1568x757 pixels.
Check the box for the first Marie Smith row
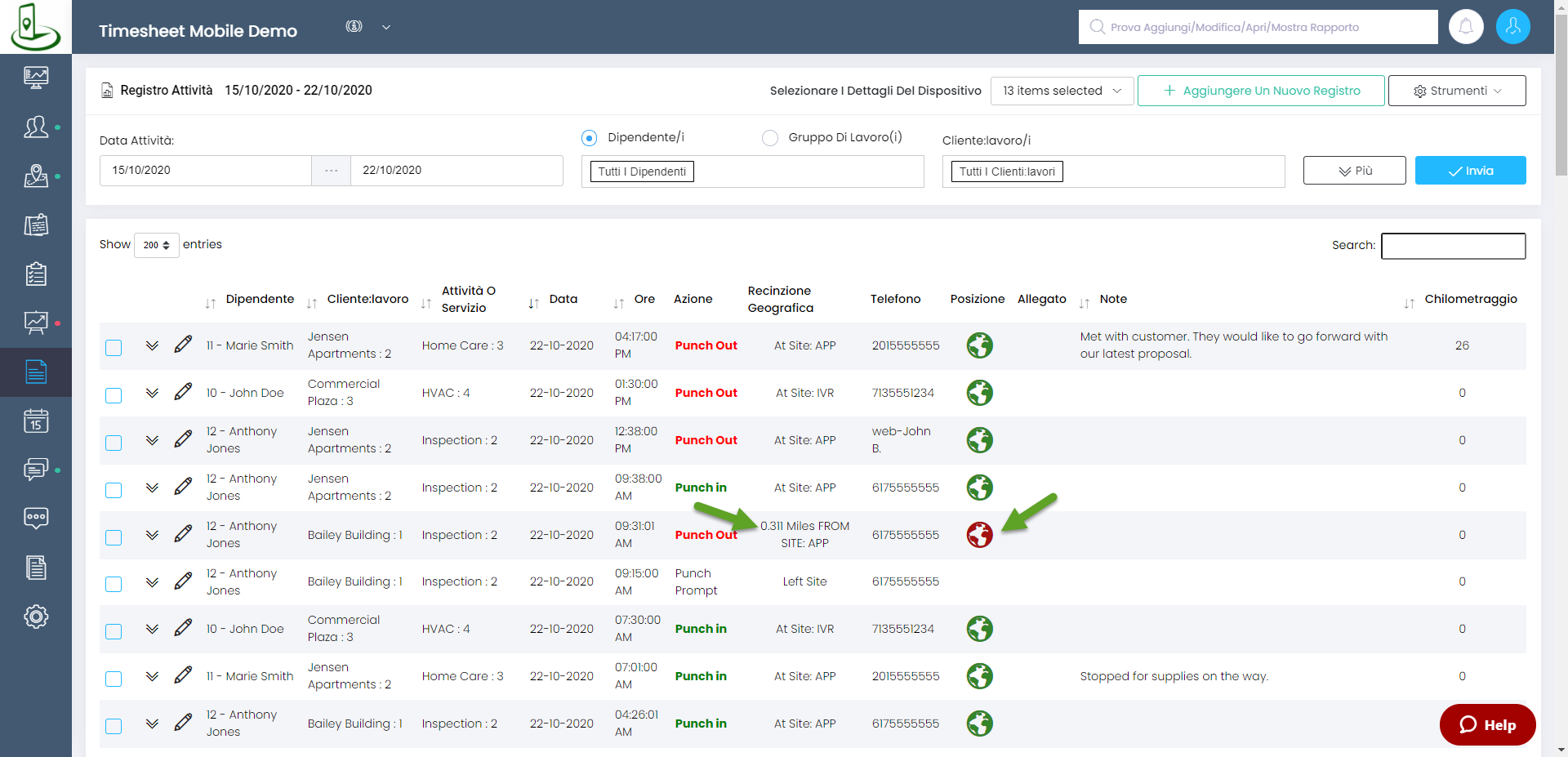coord(114,348)
